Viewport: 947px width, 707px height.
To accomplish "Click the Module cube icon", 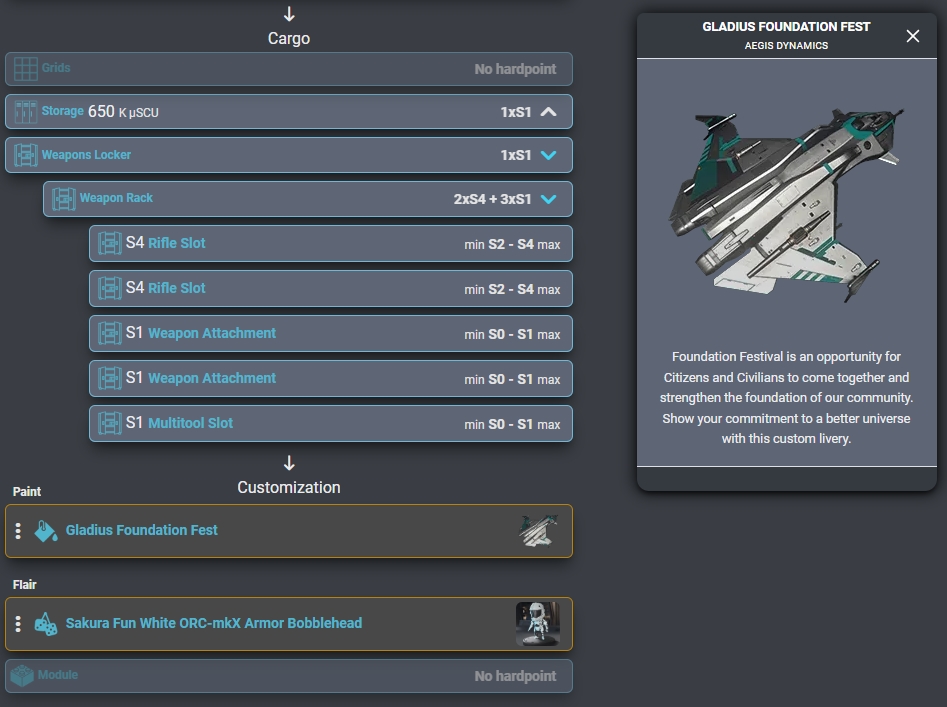I will pyautogui.click(x=22, y=676).
